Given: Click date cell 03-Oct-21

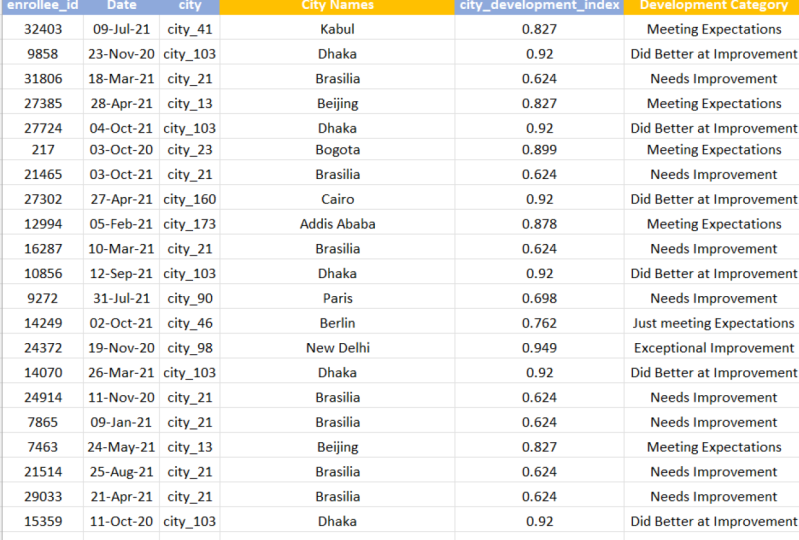Looking at the screenshot, I should click(x=122, y=174).
